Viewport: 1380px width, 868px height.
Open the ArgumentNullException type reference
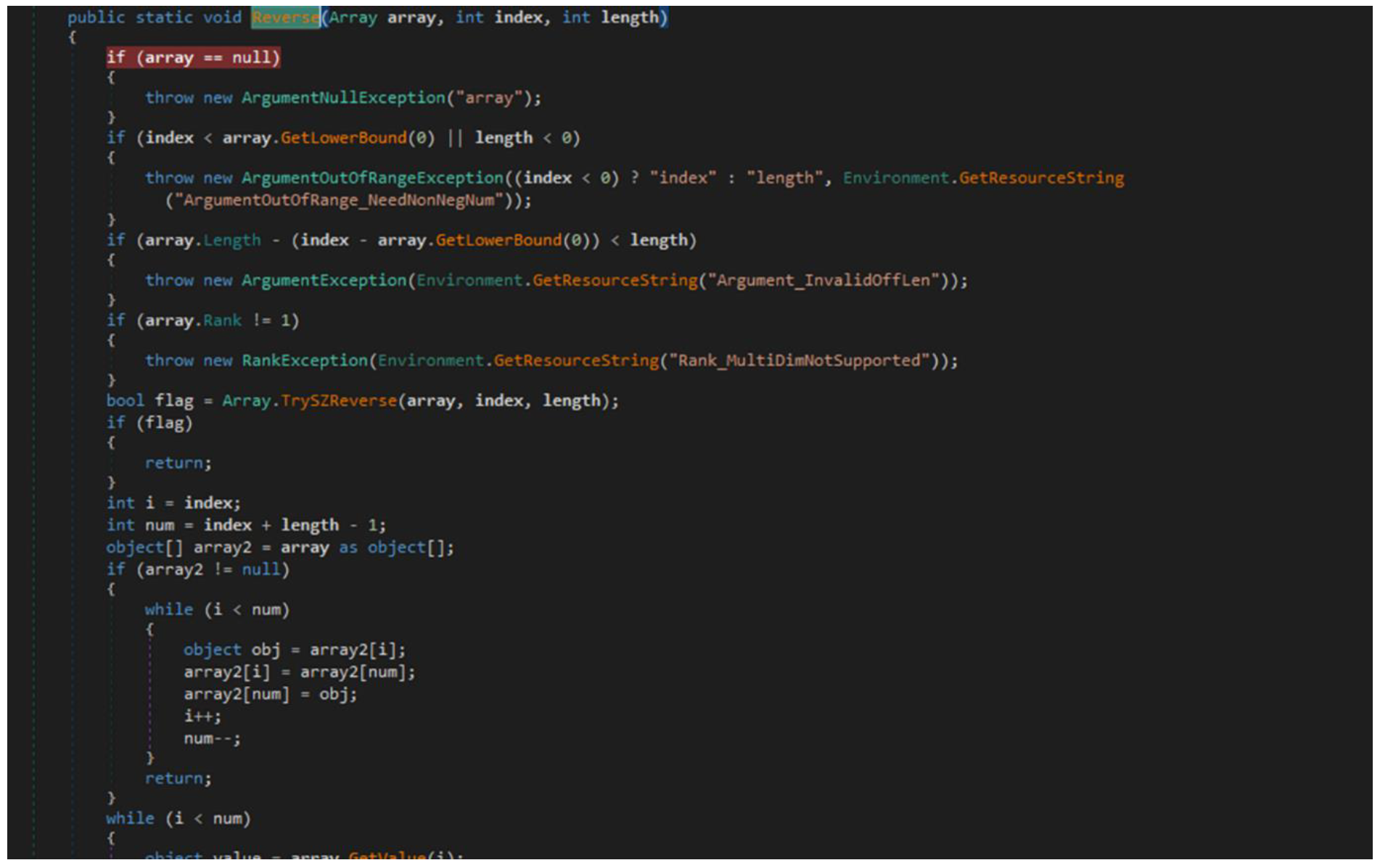pyautogui.click(x=342, y=98)
